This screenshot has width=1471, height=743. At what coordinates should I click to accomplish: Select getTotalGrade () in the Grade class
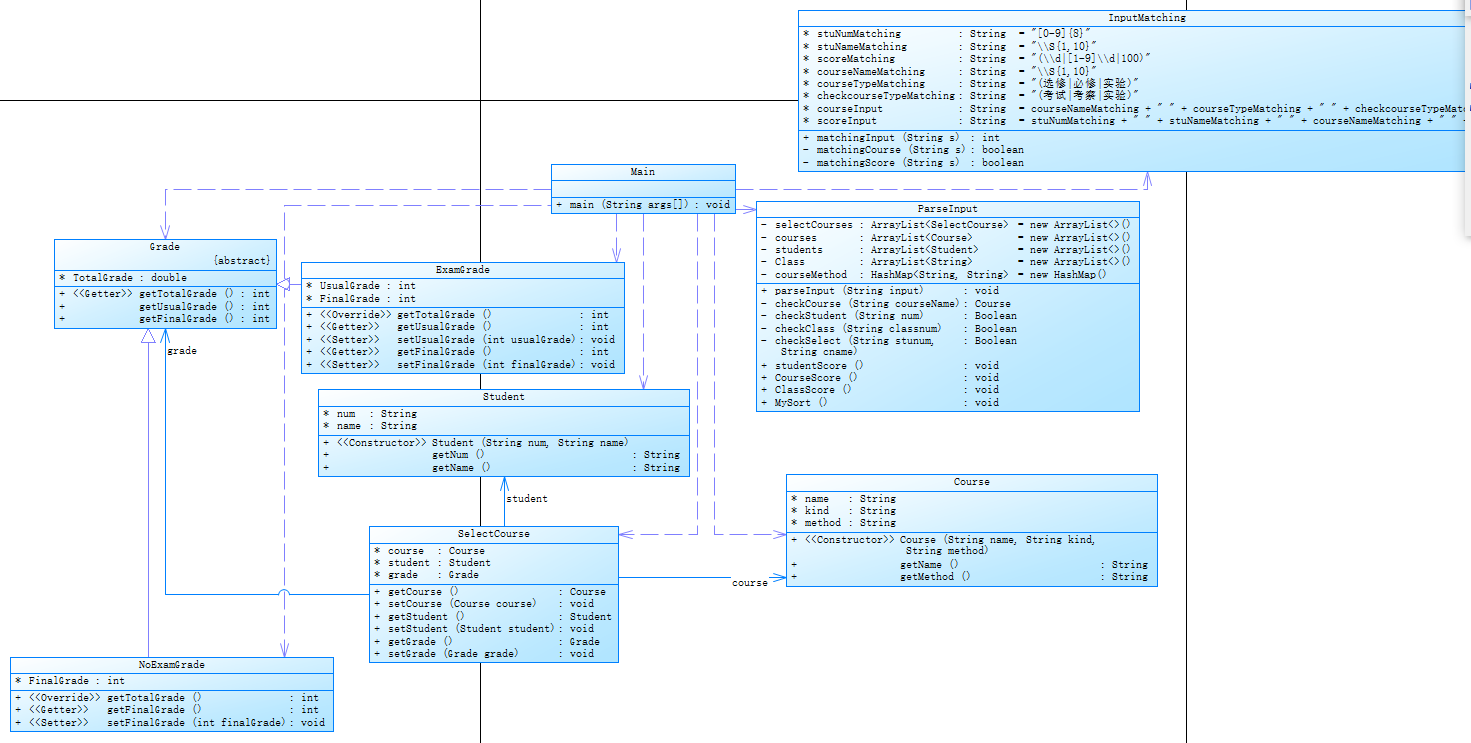pos(164,294)
